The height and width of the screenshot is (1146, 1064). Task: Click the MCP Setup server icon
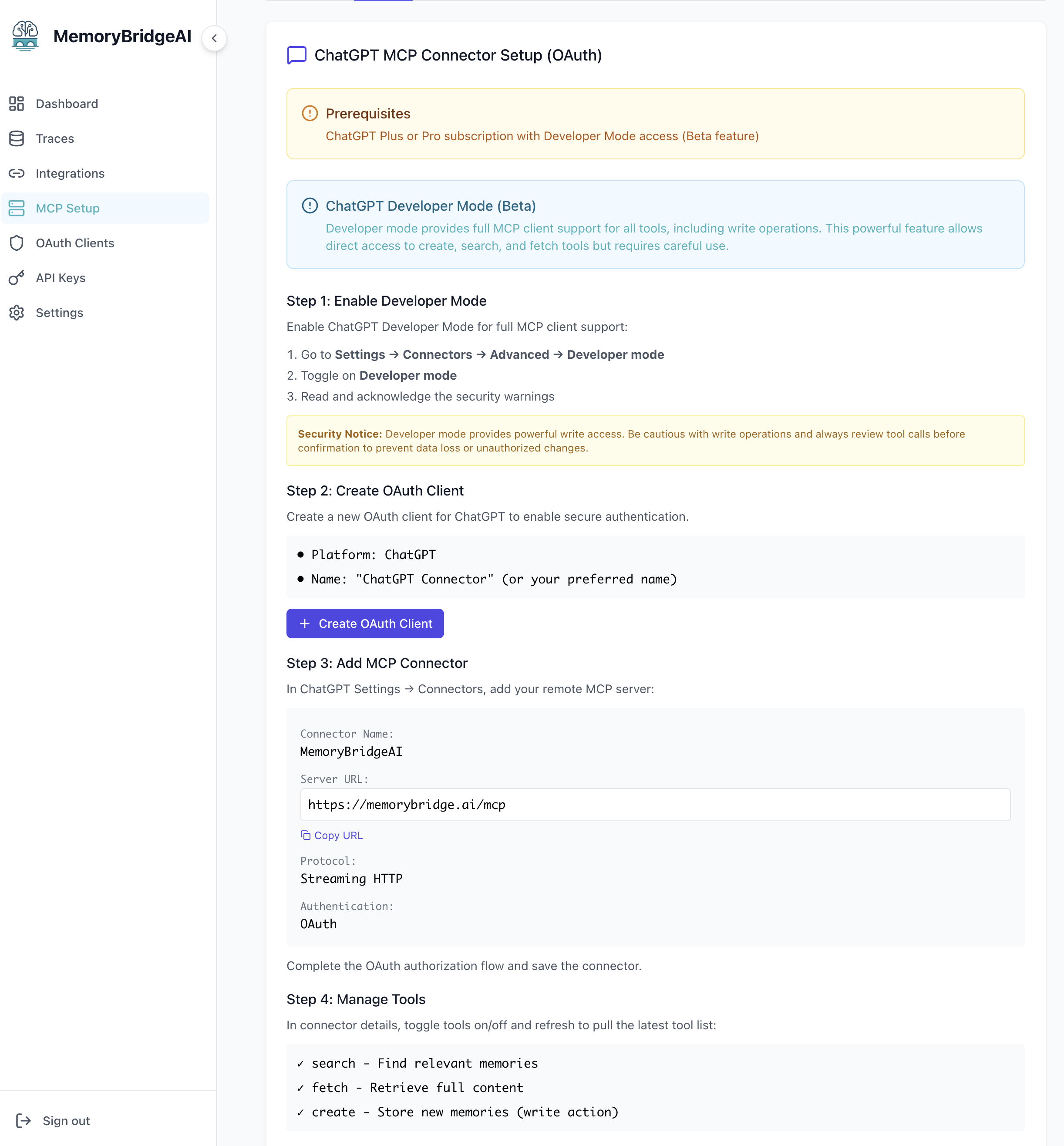pyautogui.click(x=17, y=209)
